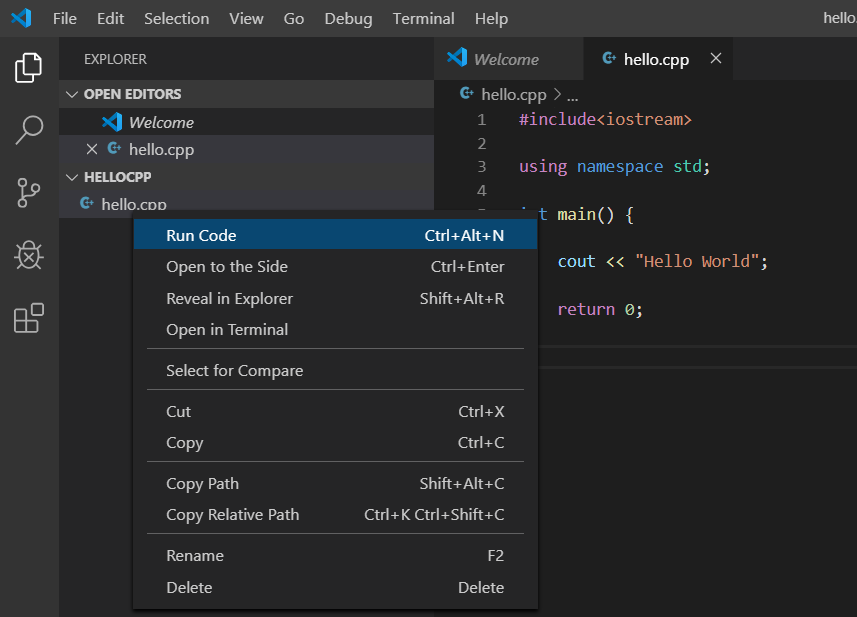This screenshot has height=617, width=857.
Task: Click the C++ file icon on hello.cpp tab
Action: tap(609, 58)
